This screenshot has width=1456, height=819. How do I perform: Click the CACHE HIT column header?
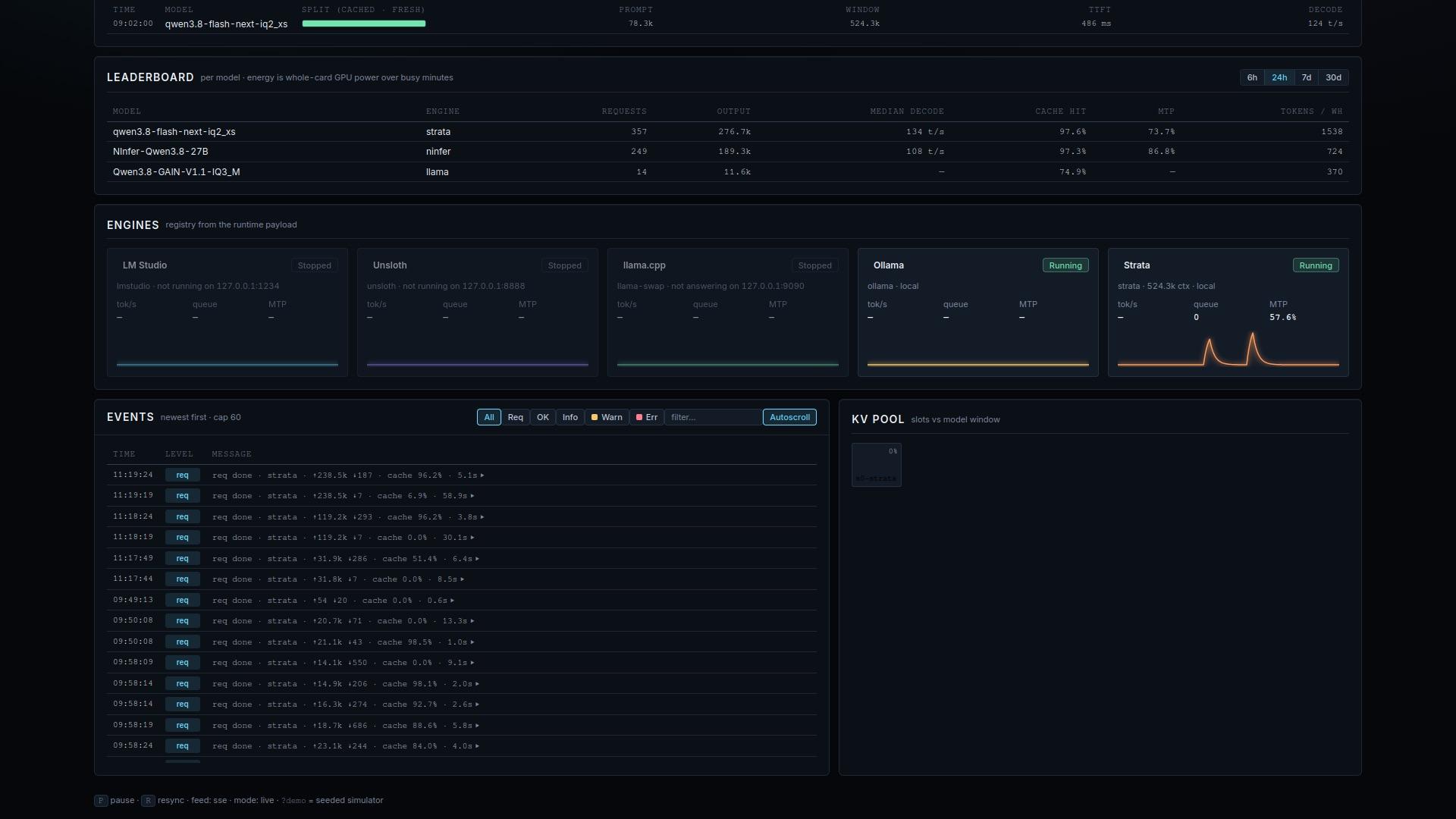point(1060,111)
